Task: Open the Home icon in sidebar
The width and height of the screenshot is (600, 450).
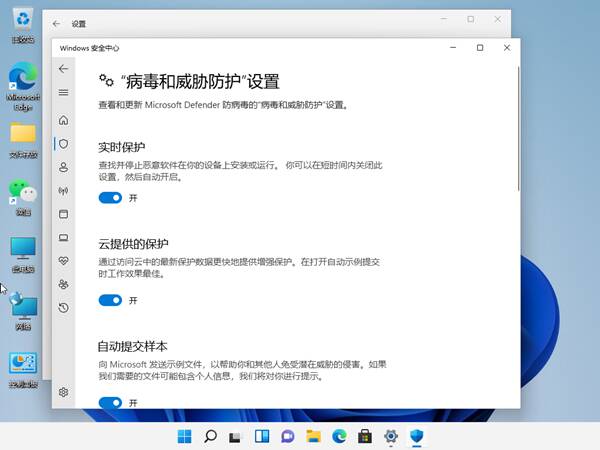Action: (x=64, y=120)
